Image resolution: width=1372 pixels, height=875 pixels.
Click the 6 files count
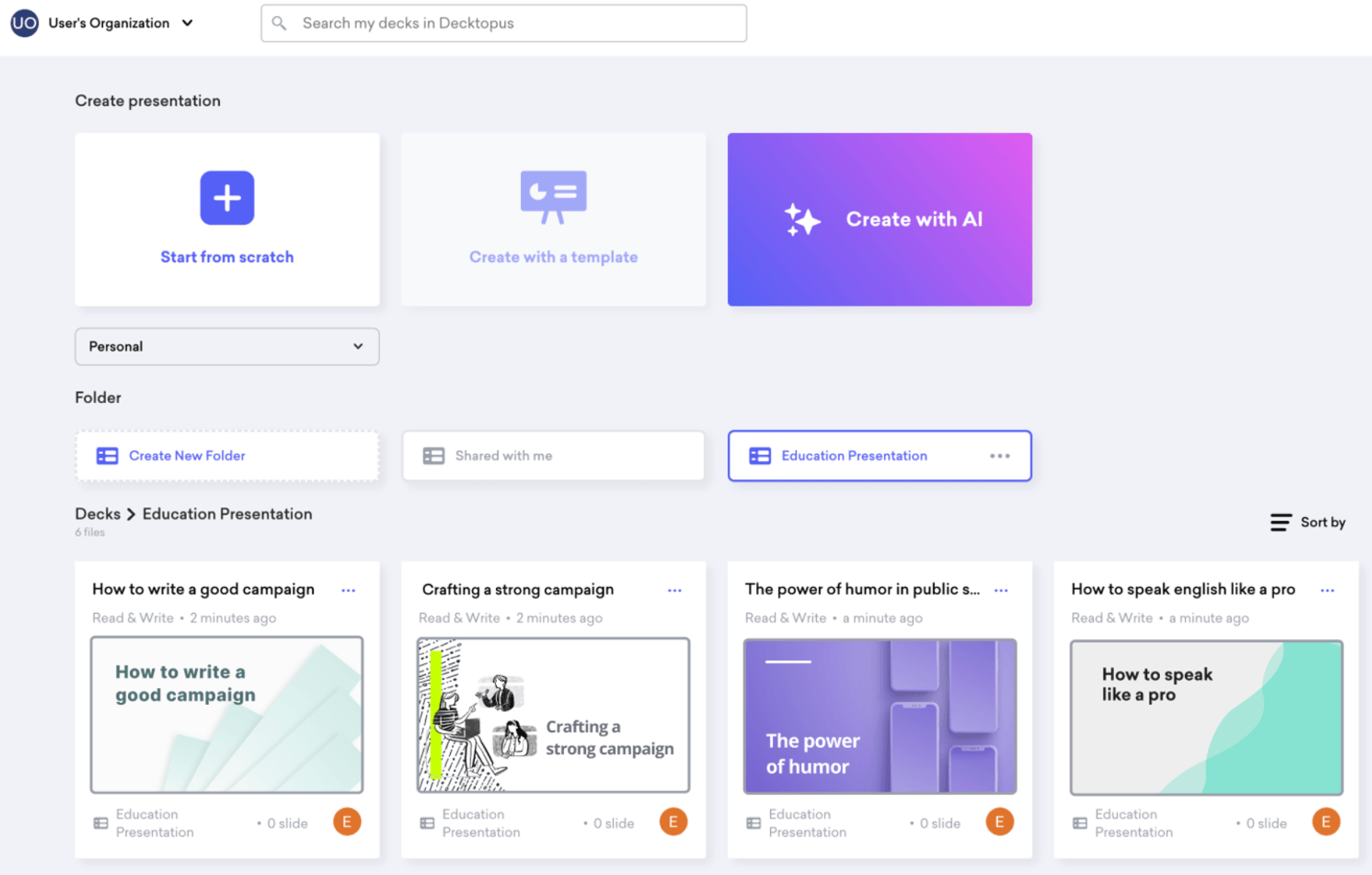click(x=90, y=532)
